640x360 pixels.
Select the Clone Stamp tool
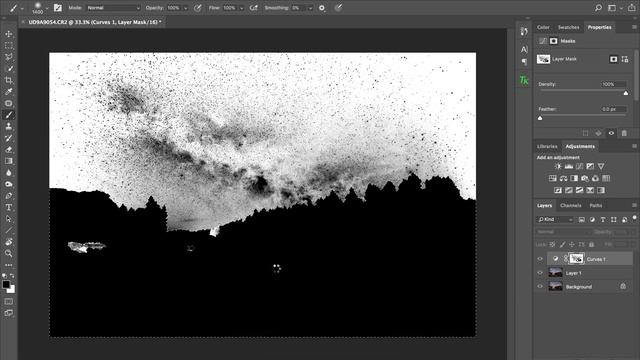coord(9,127)
